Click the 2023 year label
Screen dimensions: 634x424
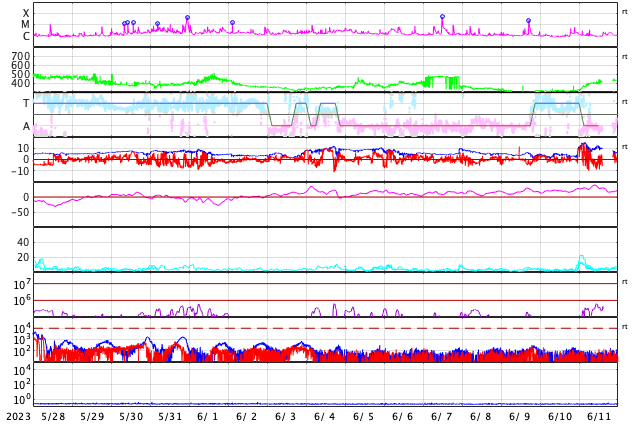pyautogui.click(x=19, y=416)
